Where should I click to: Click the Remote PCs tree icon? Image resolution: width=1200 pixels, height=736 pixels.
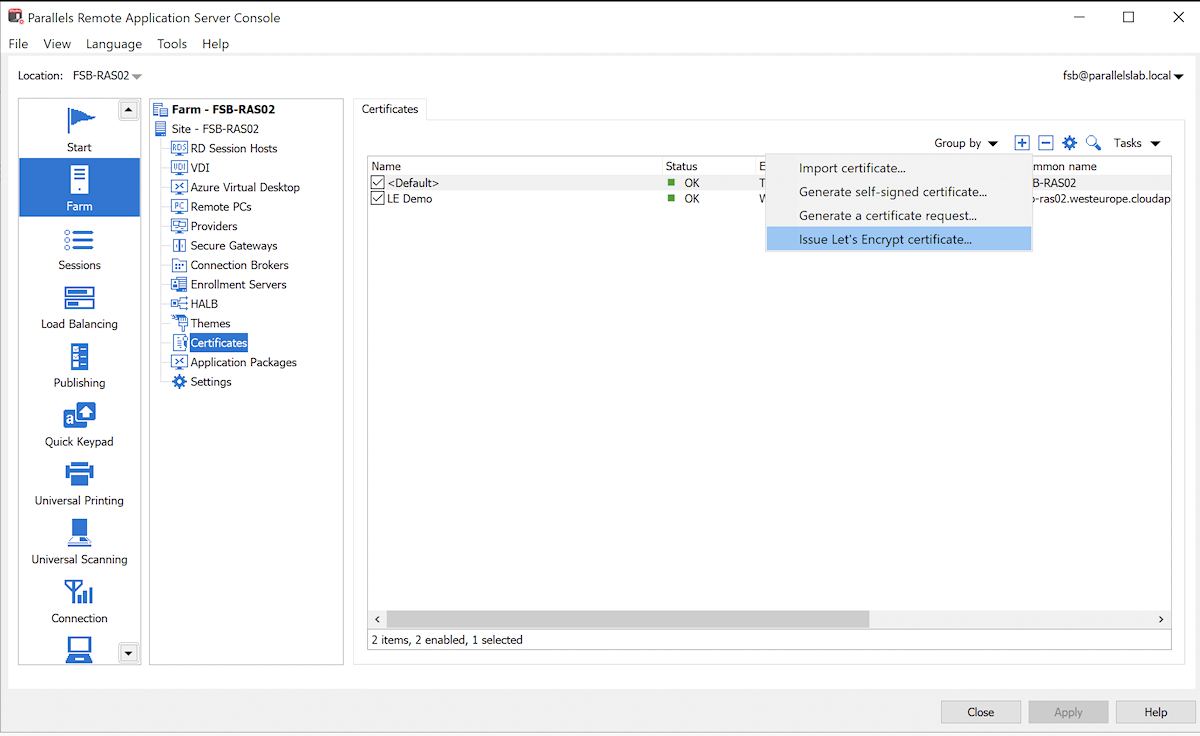point(180,207)
